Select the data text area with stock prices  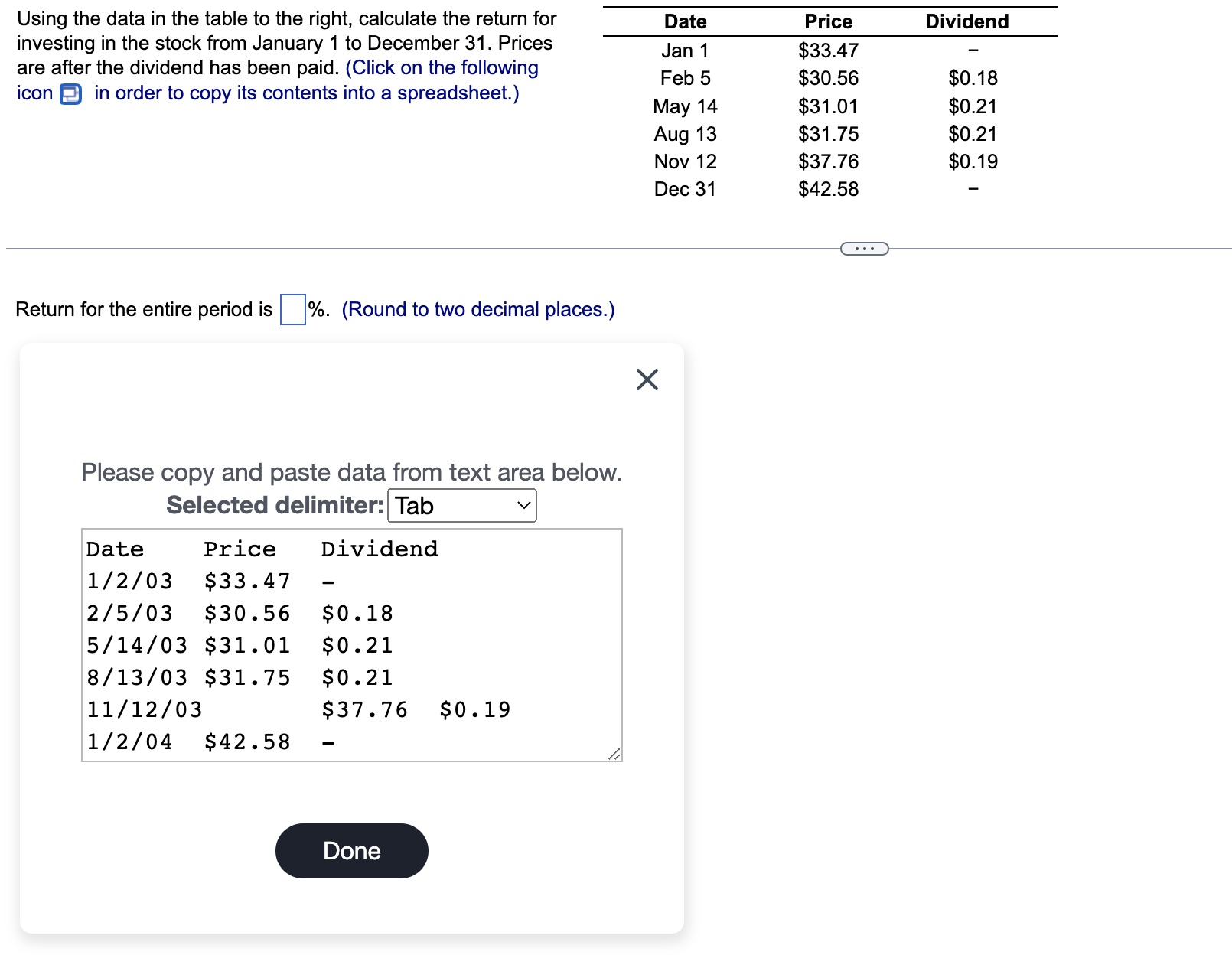pyautogui.click(x=352, y=644)
